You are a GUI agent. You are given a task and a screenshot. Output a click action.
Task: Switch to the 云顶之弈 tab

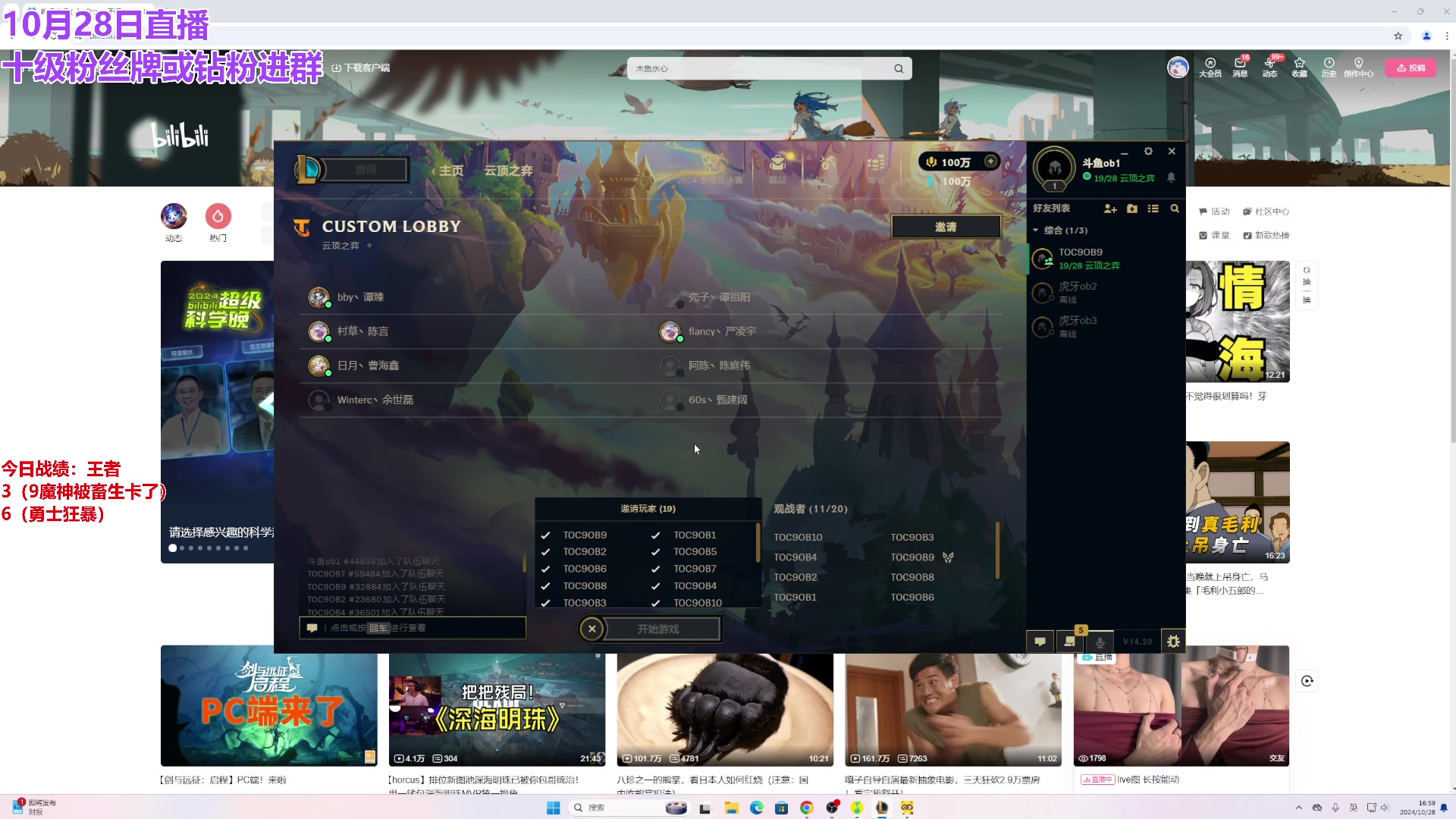coord(508,171)
